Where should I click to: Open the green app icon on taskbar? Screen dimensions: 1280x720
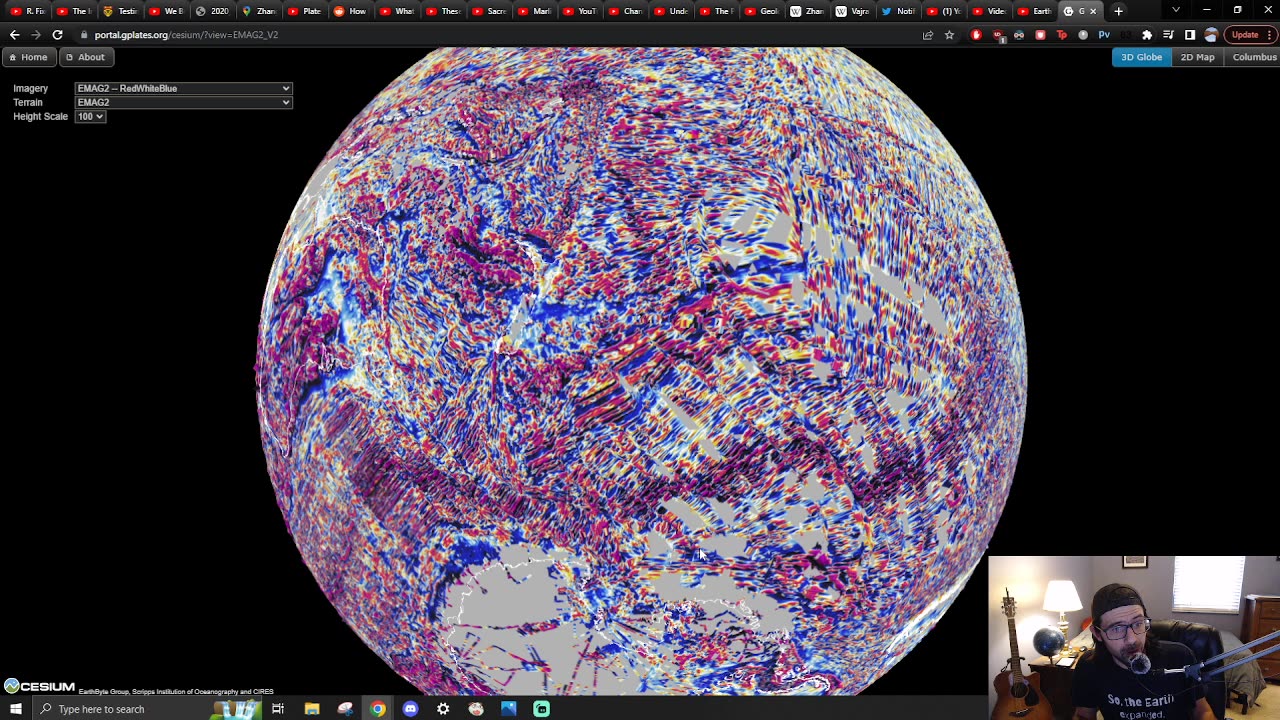pos(541,709)
